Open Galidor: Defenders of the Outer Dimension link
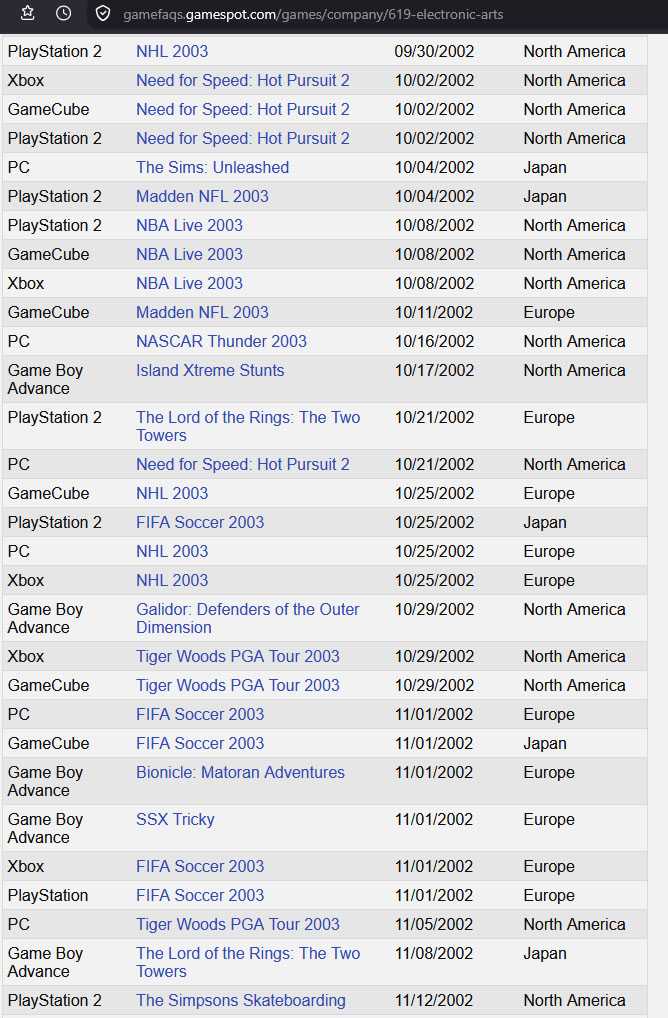Image resolution: width=668 pixels, height=1018 pixels. pos(247,618)
